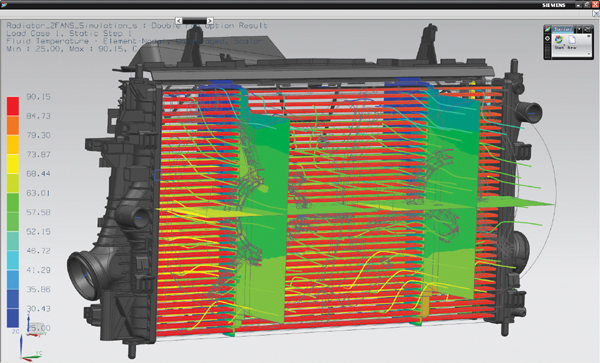Viewport: 600px width, 363px height.
Task: Restore down the Siemens window
Action: click(x=587, y=5)
